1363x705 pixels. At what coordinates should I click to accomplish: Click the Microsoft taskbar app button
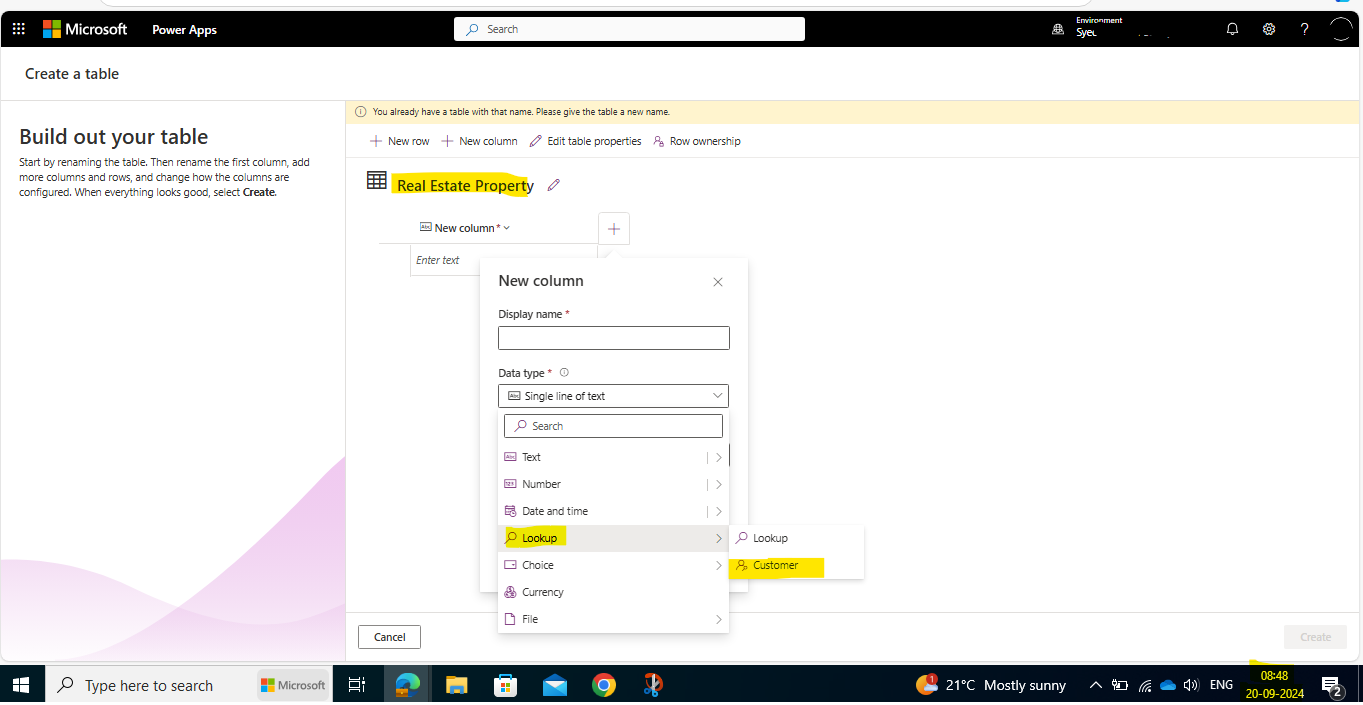[294, 685]
